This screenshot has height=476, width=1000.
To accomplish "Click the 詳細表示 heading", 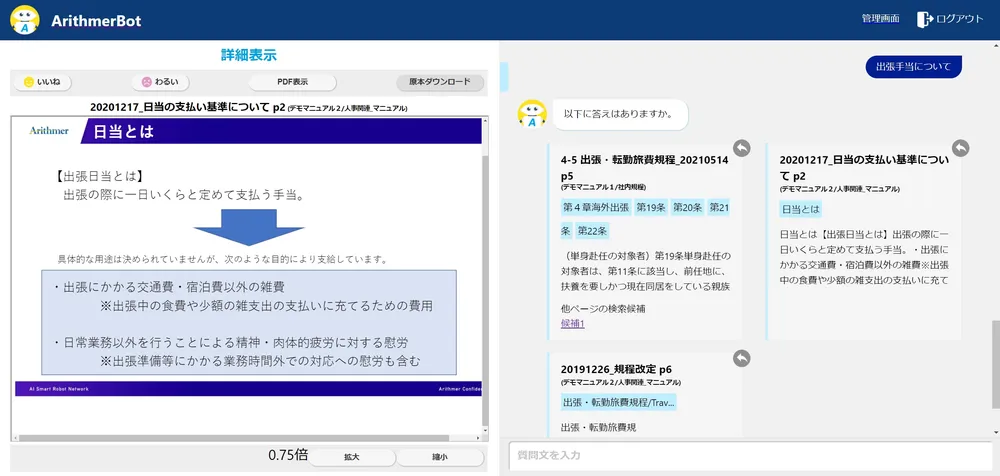I will 249,55.
